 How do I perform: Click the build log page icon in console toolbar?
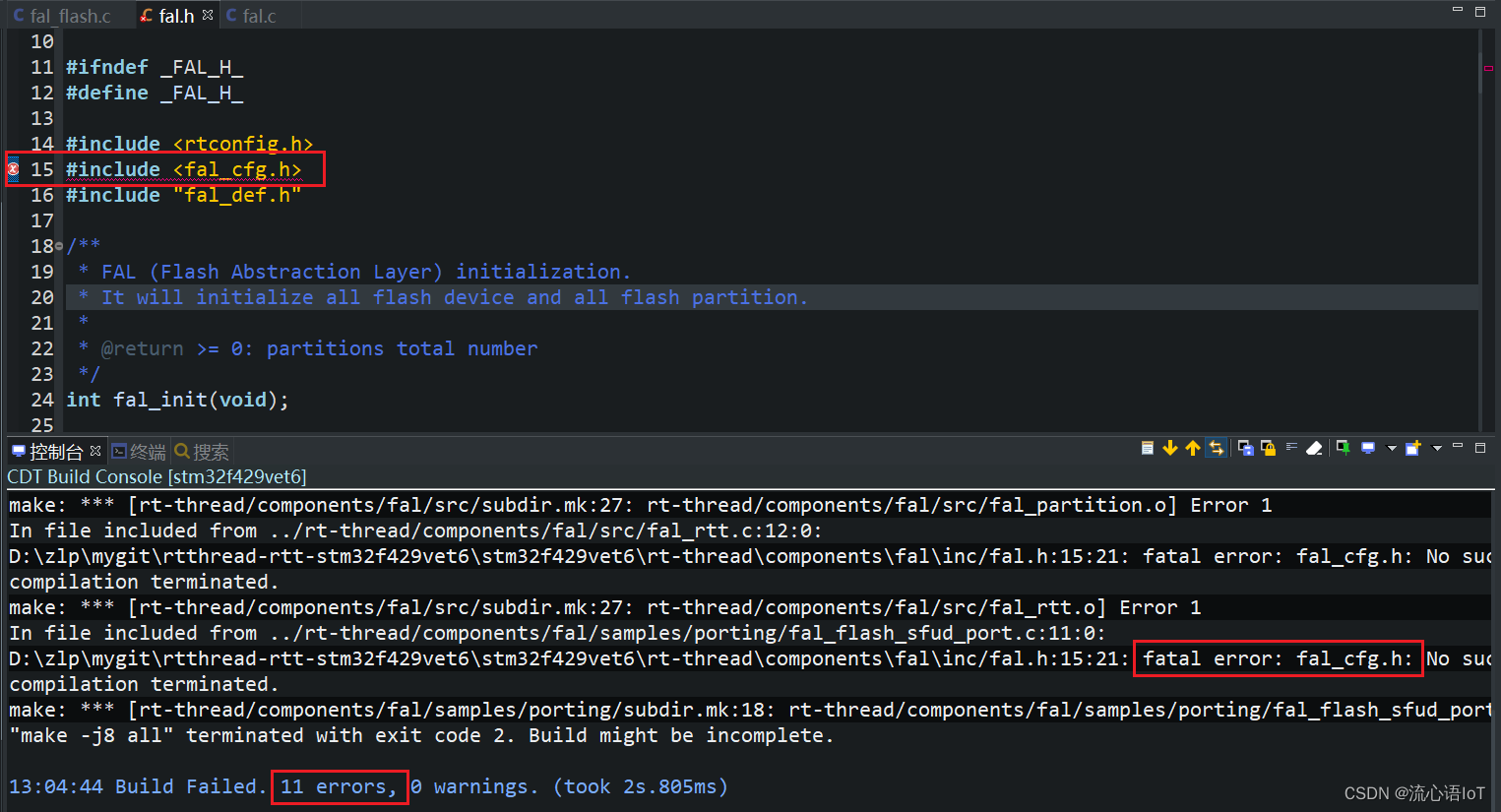point(1148,448)
